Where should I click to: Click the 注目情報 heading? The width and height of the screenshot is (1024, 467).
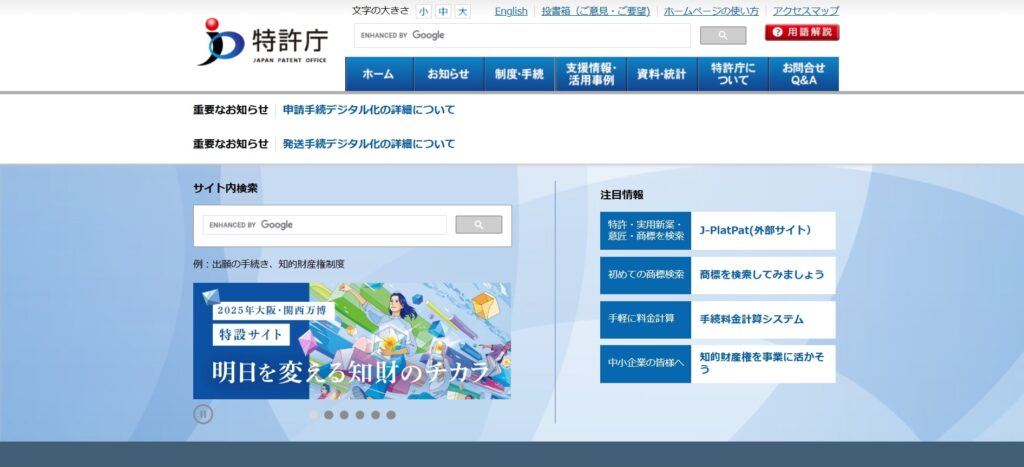point(622,195)
